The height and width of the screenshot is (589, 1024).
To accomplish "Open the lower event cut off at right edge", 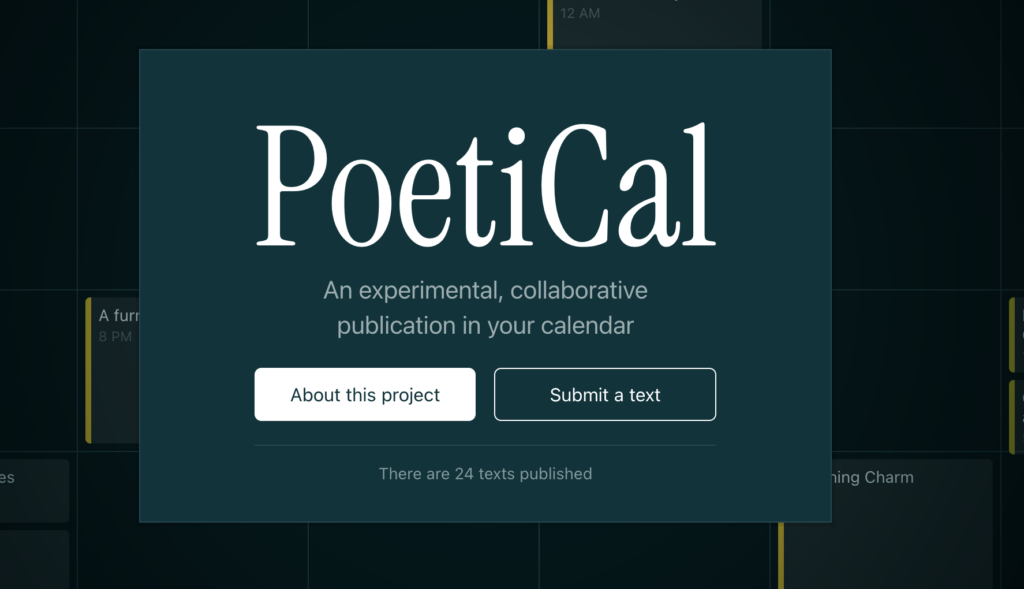I will click(1017, 417).
